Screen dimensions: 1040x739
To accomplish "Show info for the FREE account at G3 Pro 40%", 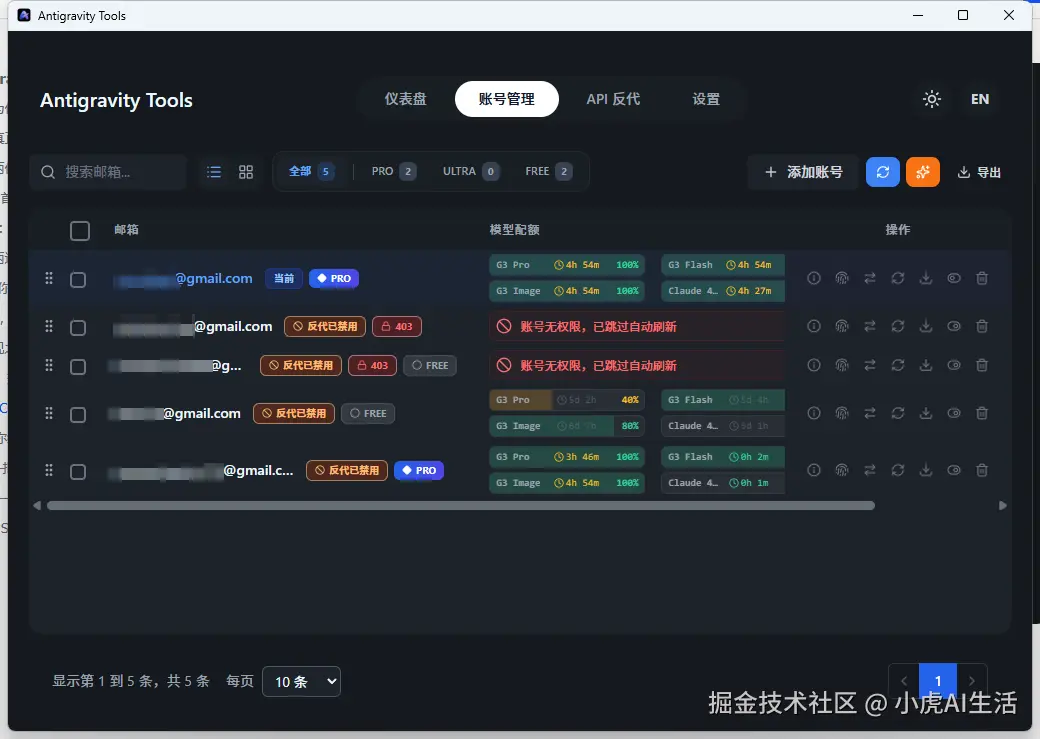I will coord(814,413).
